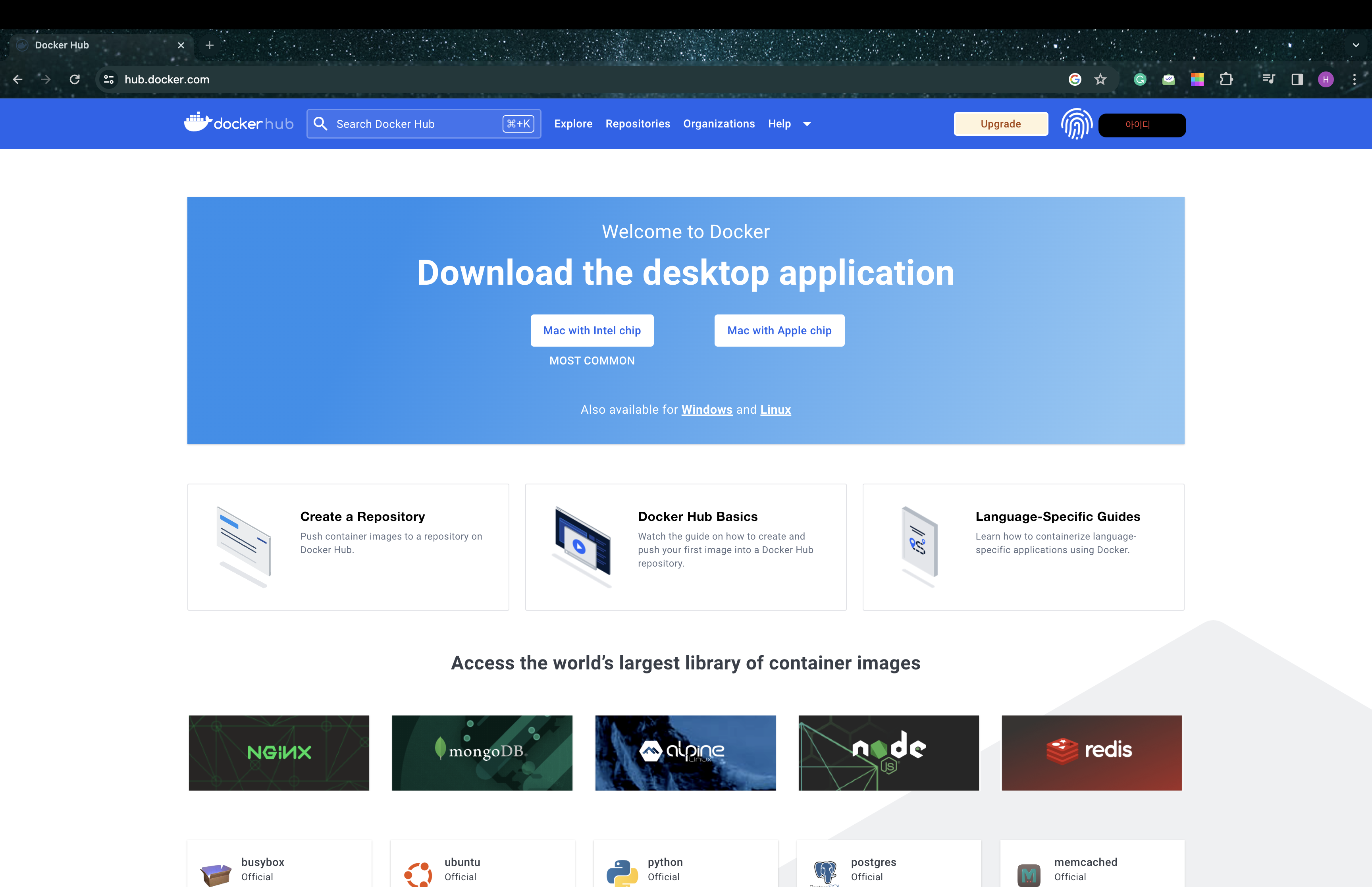Open the Organizations nav item
This screenshot has width=1372, height=887.
coord(719,124)
